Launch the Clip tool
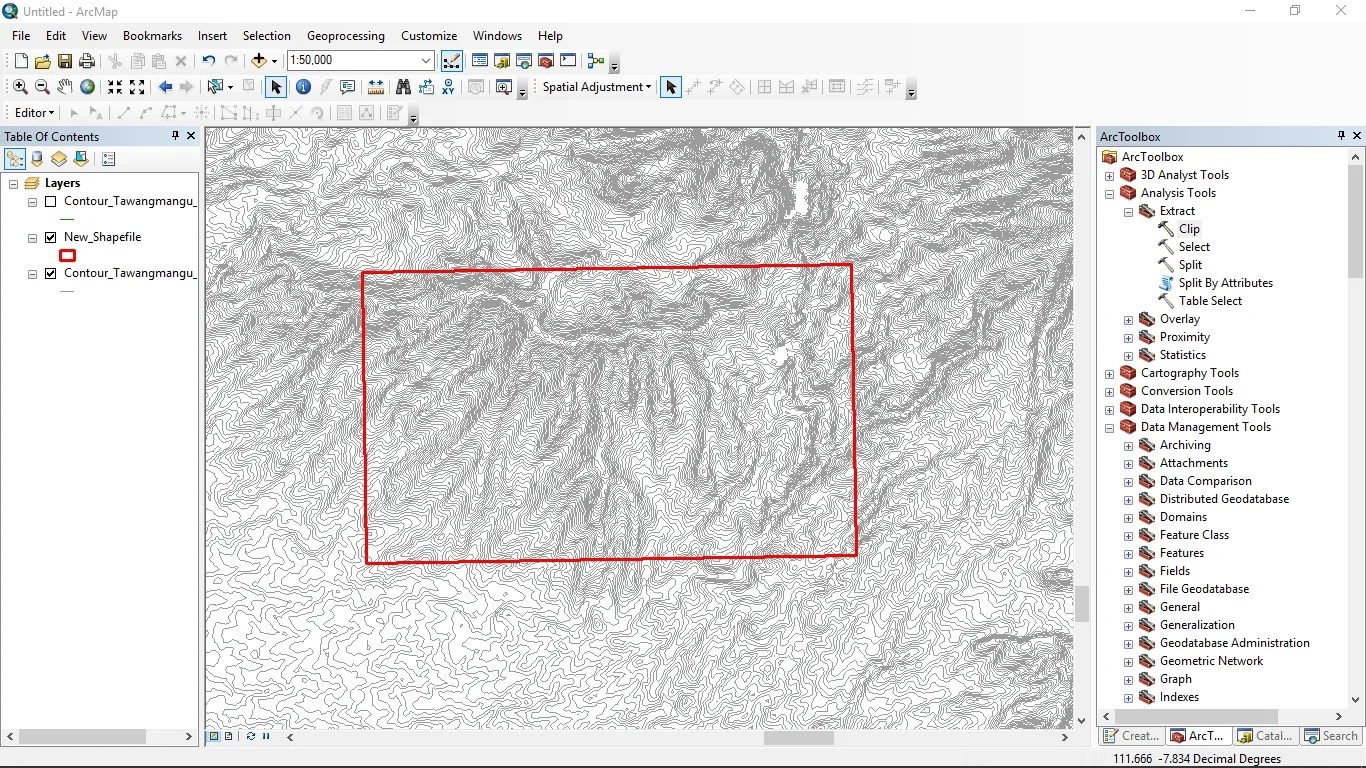This screenshot has width=1366, height=768. (x=1188, y=228)
